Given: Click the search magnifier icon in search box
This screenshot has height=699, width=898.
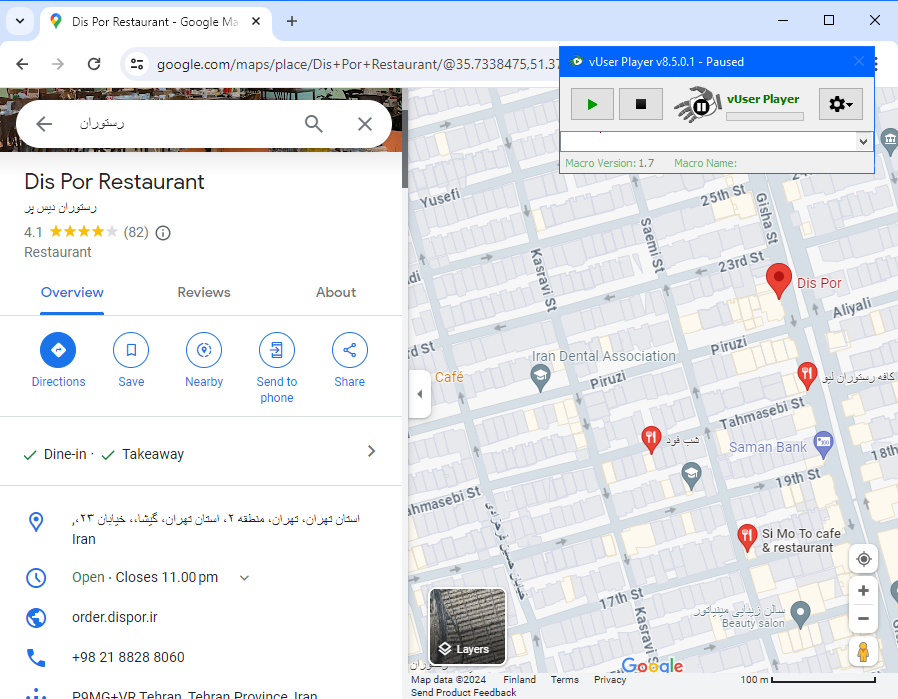Looking at the screenshot, I should pos(313,124).
